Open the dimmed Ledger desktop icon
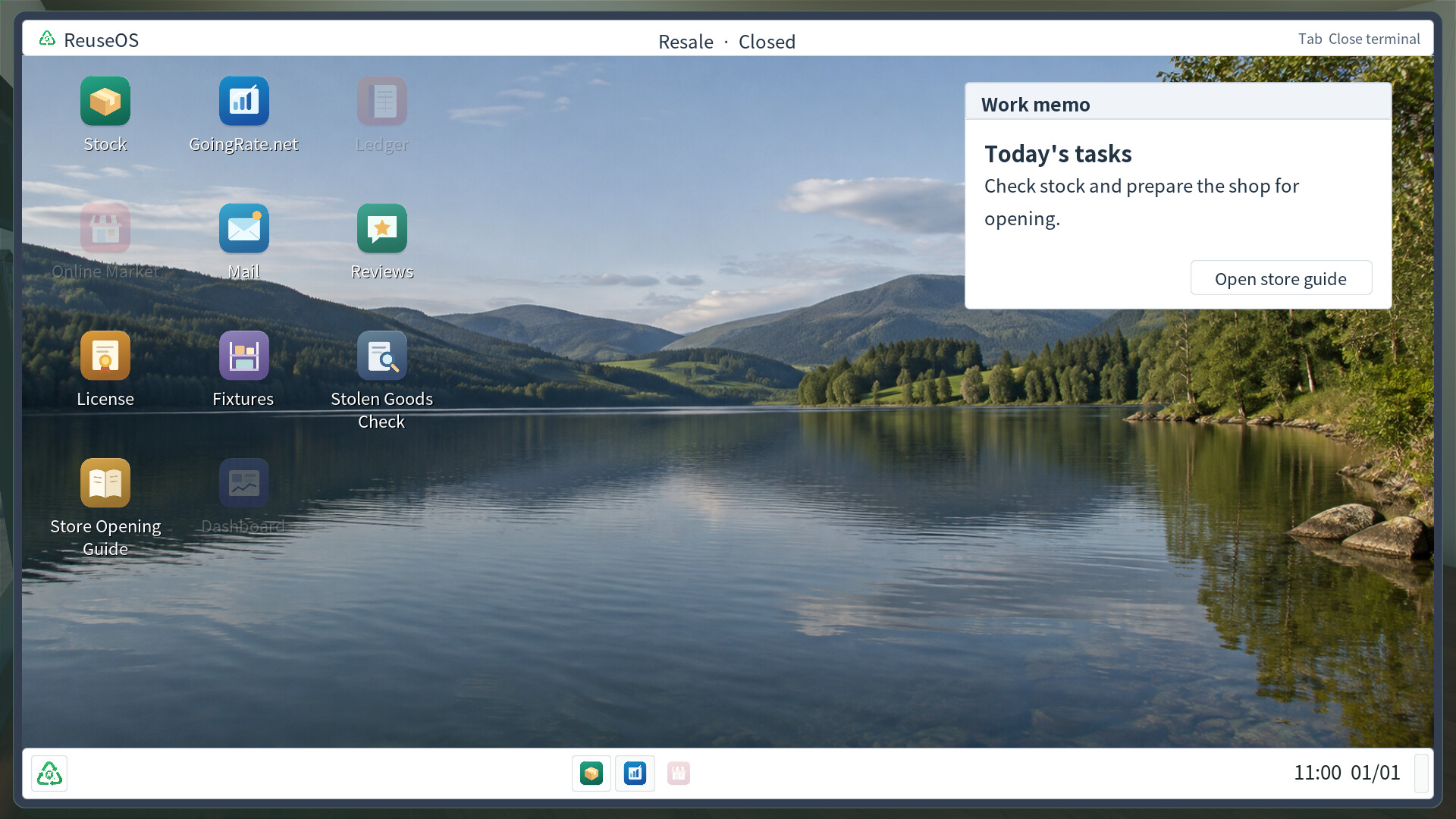The width and height of the screenshot is (1456, 819). pyautogui.click(x=382, y=102)
